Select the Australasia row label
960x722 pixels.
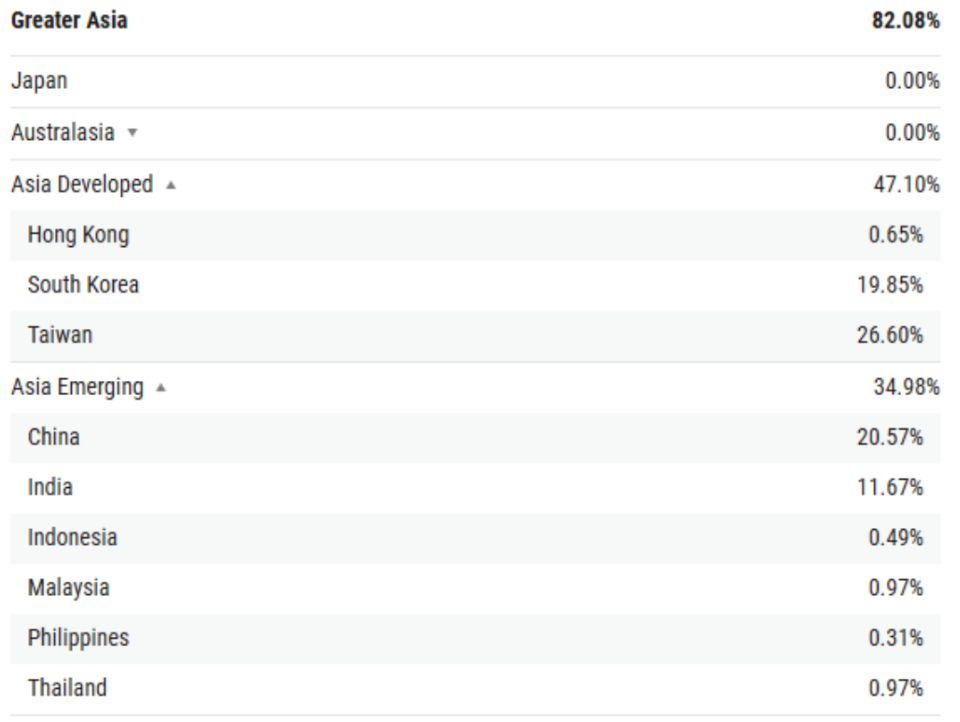63,132
